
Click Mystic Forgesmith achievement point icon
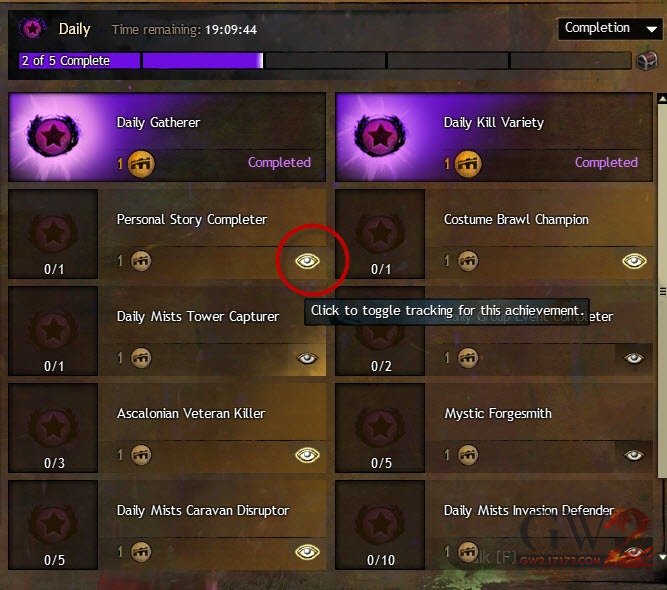click(468, 455)
